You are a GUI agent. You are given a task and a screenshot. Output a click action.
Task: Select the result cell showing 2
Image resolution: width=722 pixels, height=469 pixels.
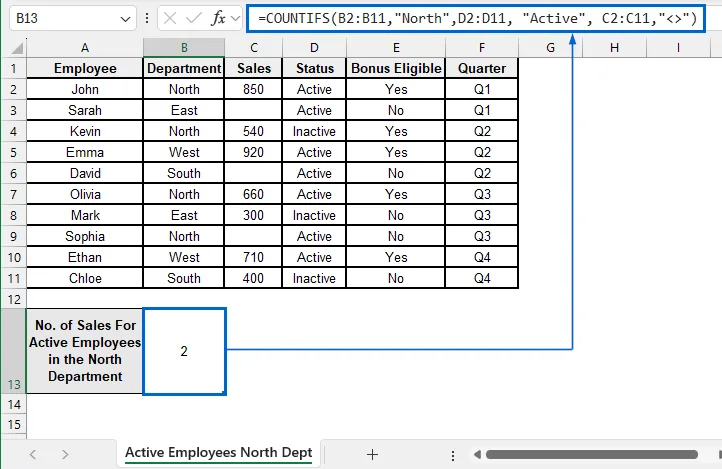tap(184, 351)
